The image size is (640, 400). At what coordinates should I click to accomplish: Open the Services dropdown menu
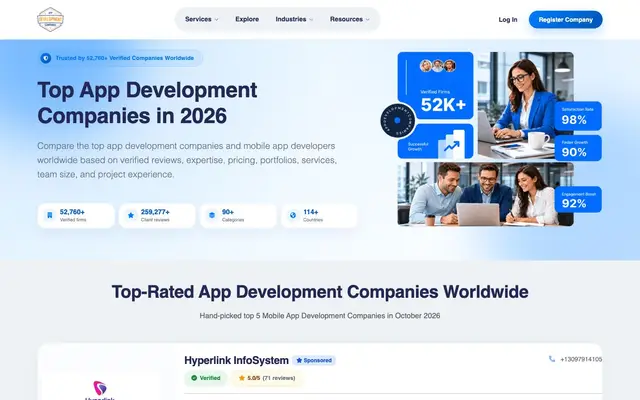coord(202,19)
